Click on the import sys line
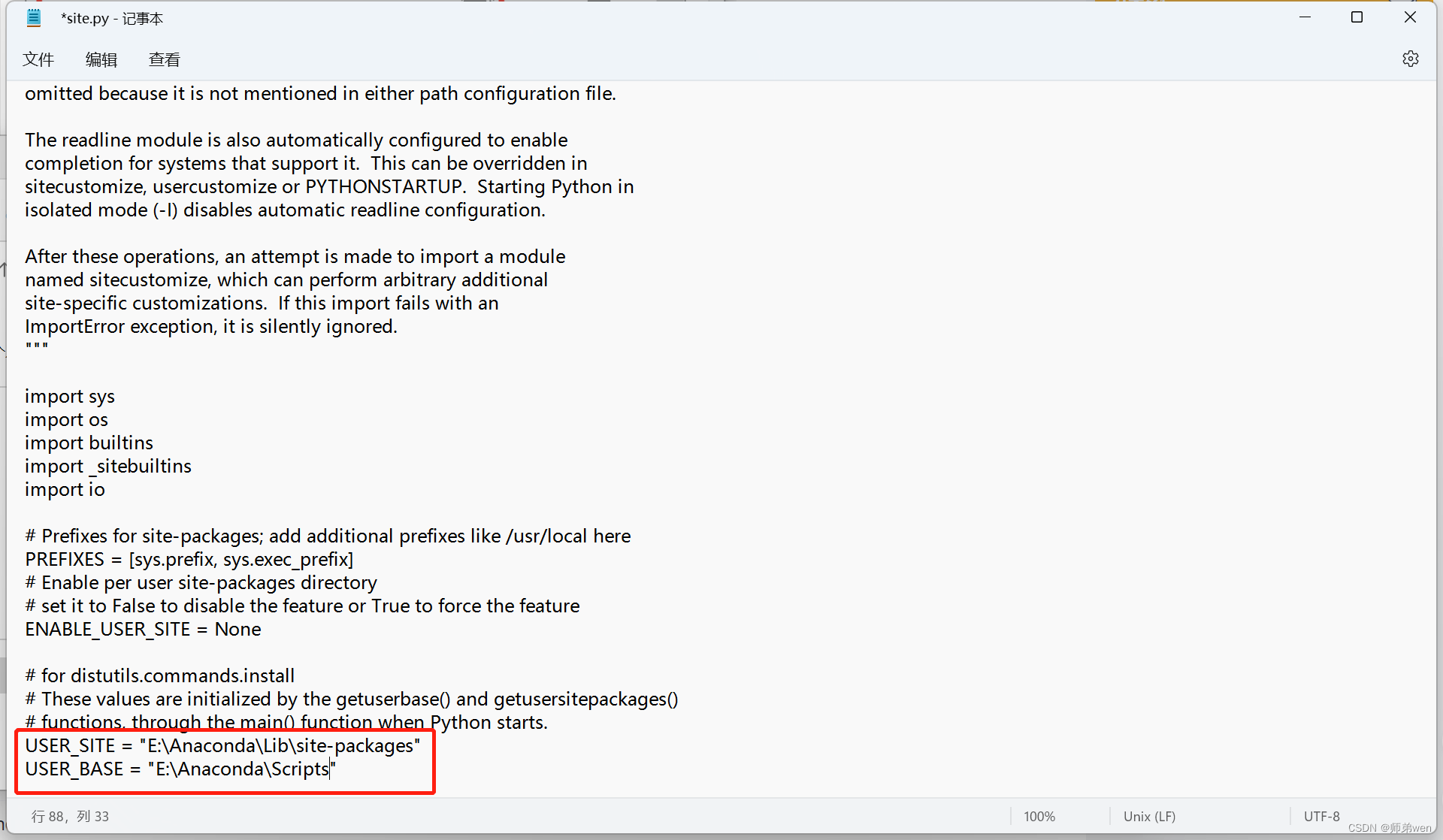Viewport: 1443px width, 840px height. coord(70,397)
